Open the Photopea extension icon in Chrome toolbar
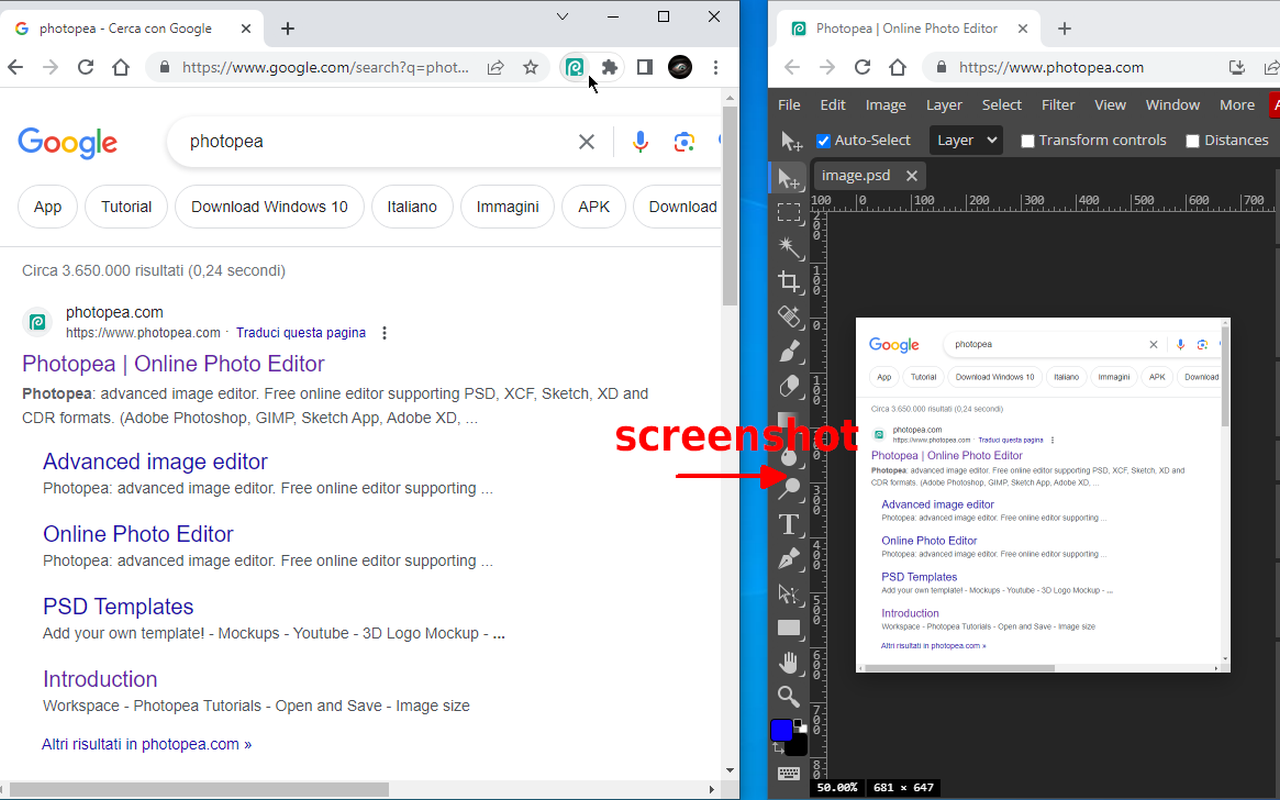 click(575, 67)
